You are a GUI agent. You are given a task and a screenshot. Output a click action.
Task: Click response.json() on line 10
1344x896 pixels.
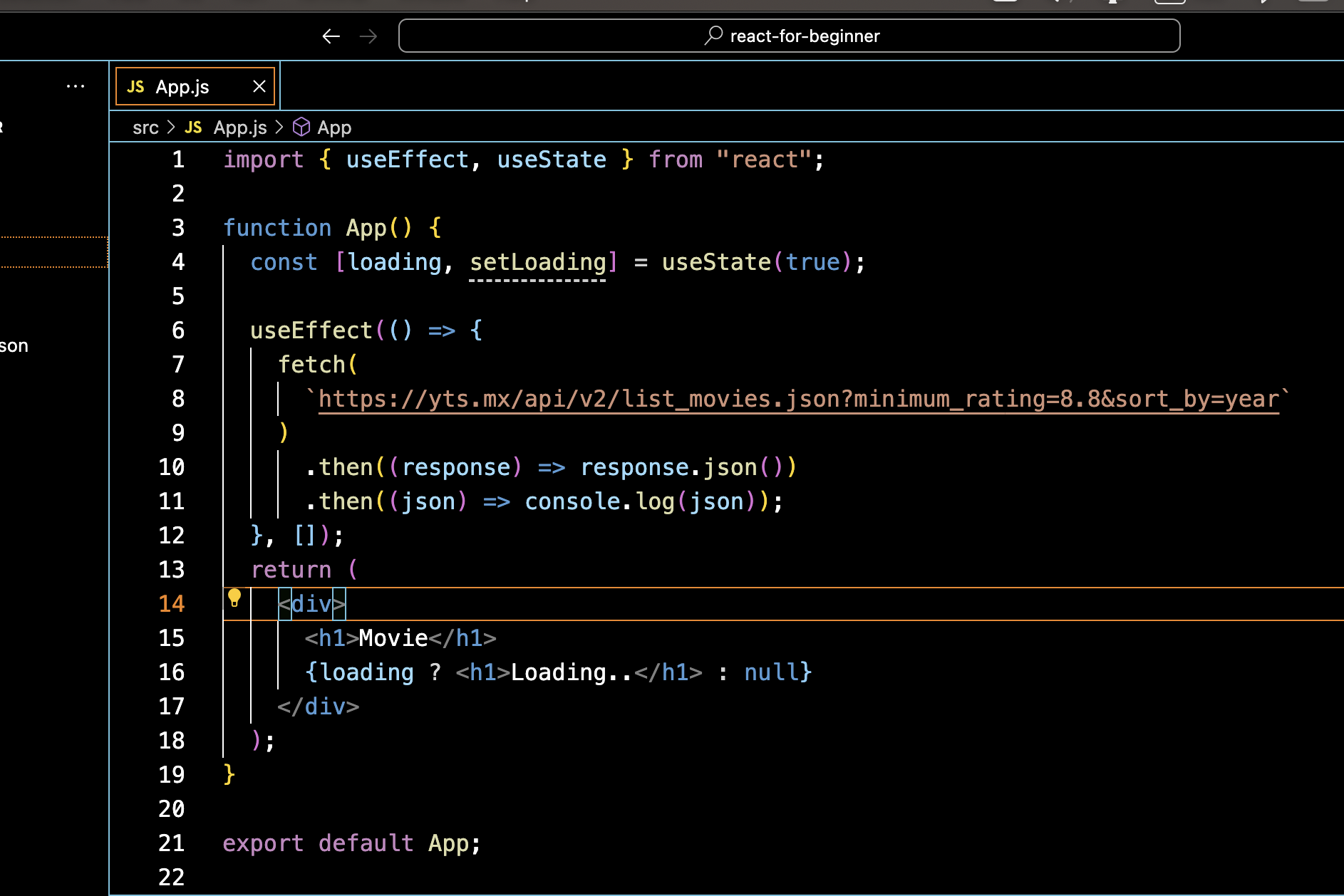coord(682,467)
